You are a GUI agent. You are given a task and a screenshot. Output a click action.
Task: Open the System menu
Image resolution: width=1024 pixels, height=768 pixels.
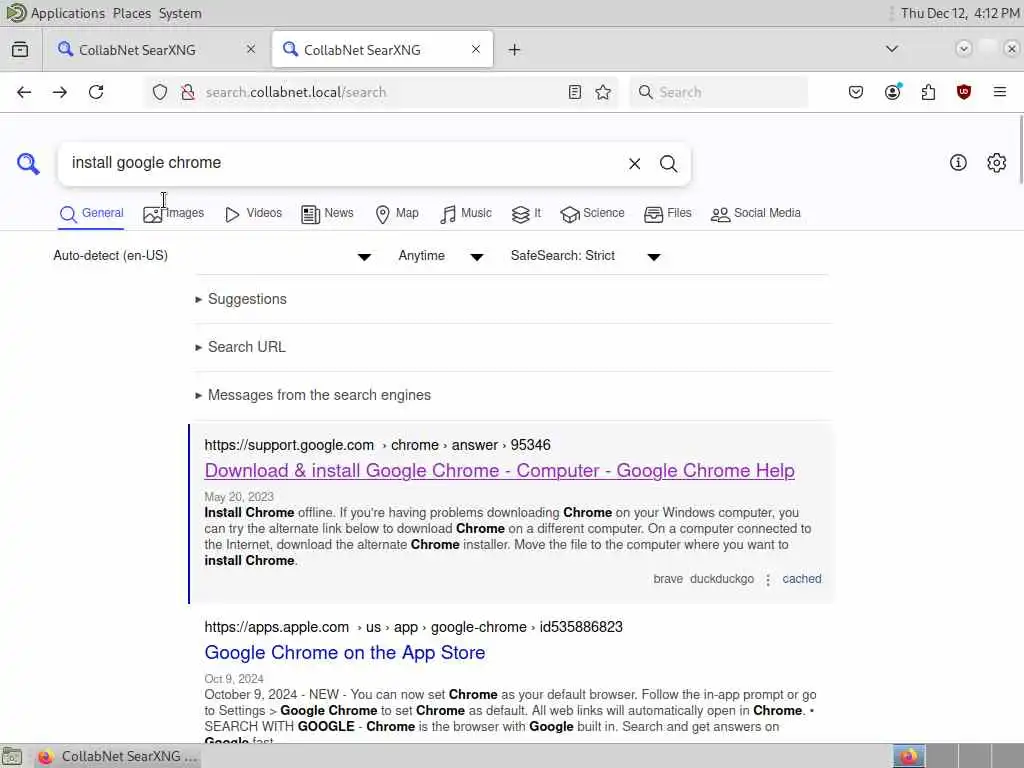[180, 13]
